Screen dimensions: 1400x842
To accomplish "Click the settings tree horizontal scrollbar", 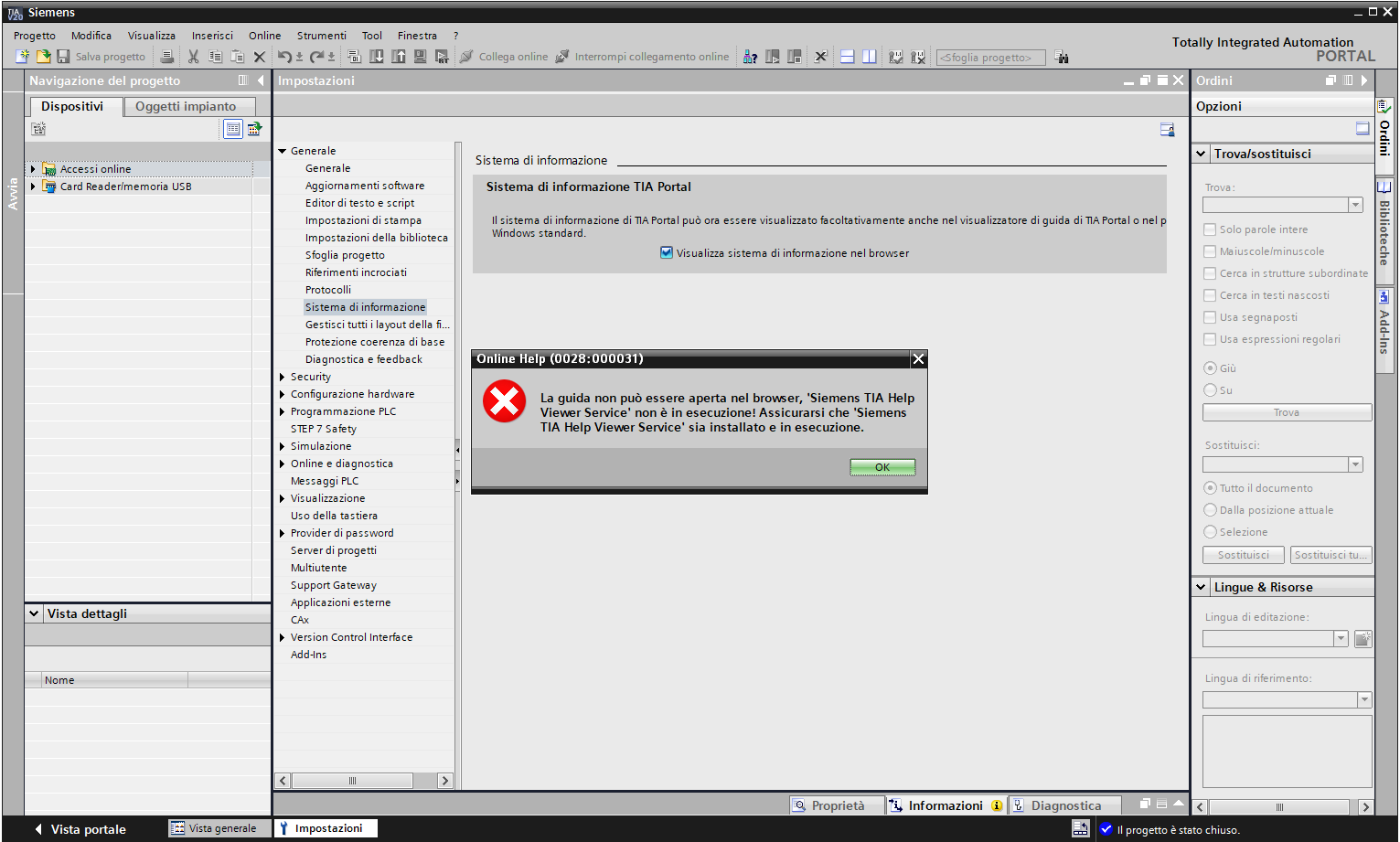I will pyautogui.click(x=363, y=781).
